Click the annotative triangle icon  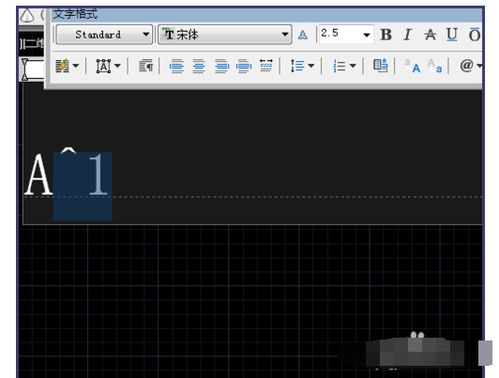click(x=302, y=35)
